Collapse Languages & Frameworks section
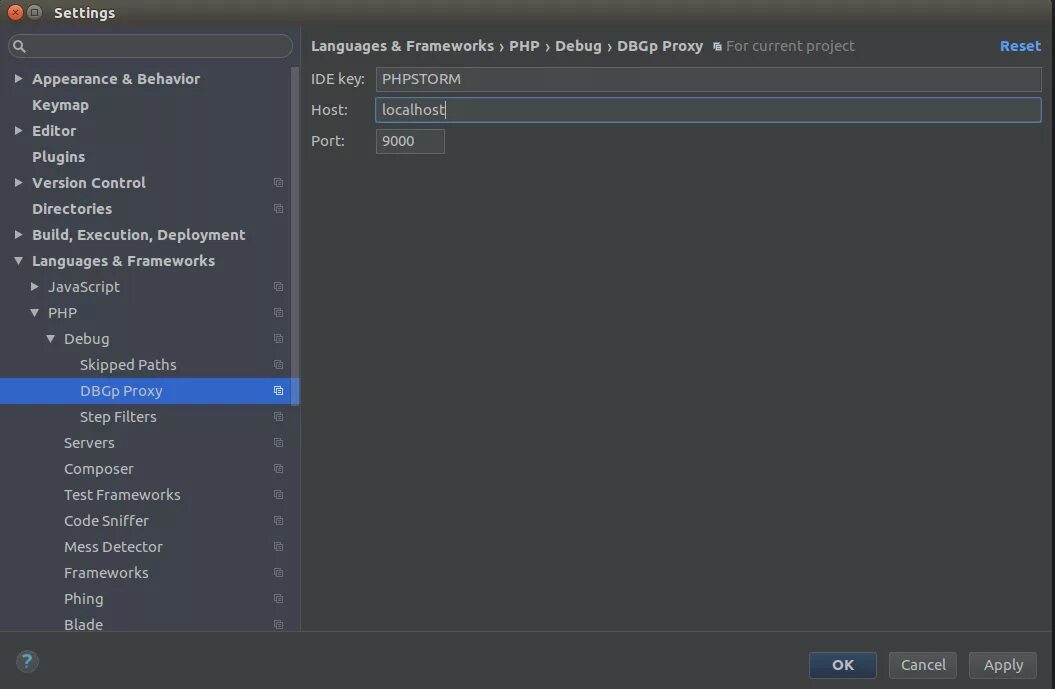 click(18, 261)
